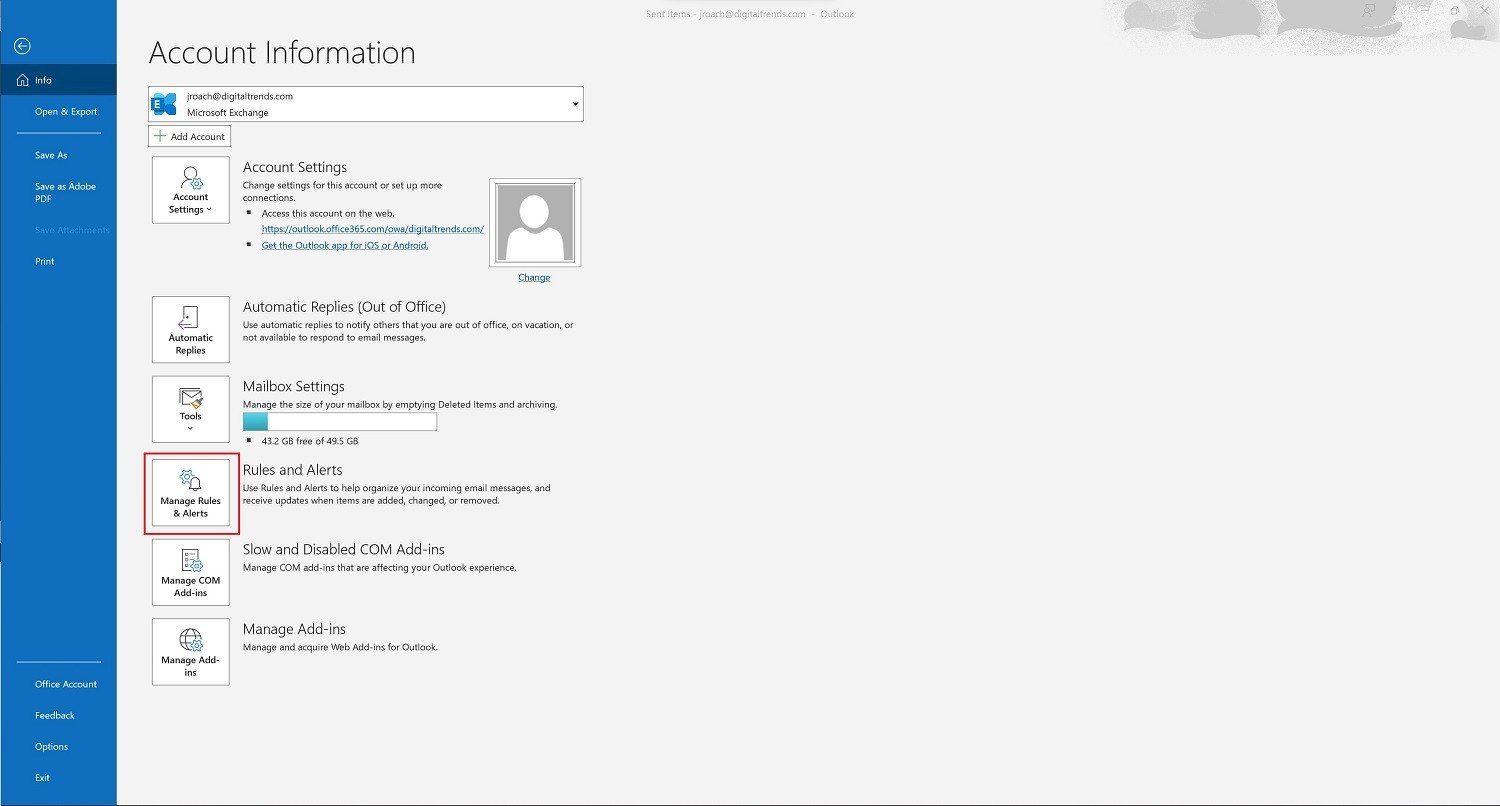Viewport: 1500px width, 806px height.
Task: Click the Add Account button
Action: [x=190, y=136]
